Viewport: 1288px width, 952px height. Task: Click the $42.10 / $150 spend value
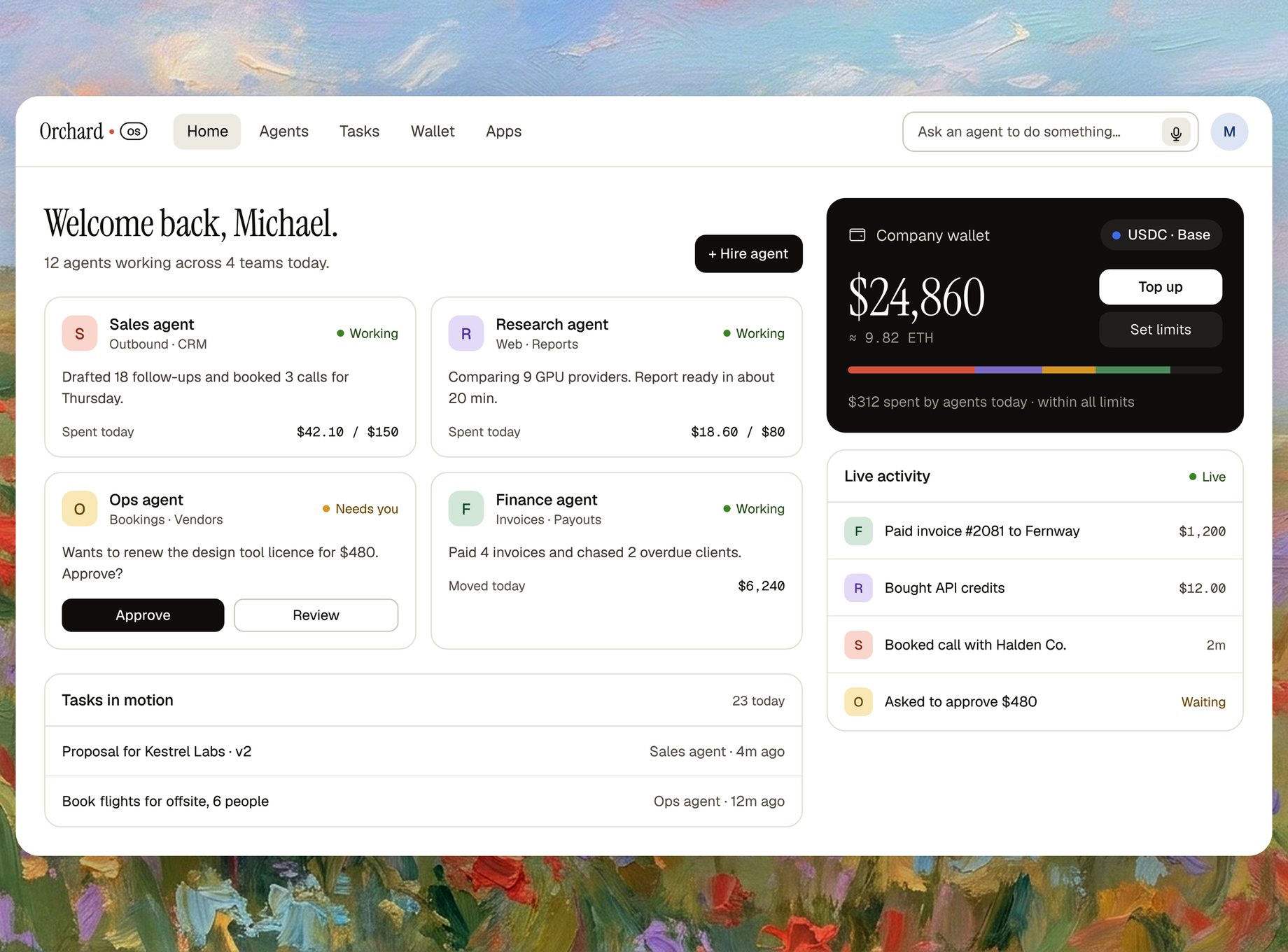[x=347, y=432]
